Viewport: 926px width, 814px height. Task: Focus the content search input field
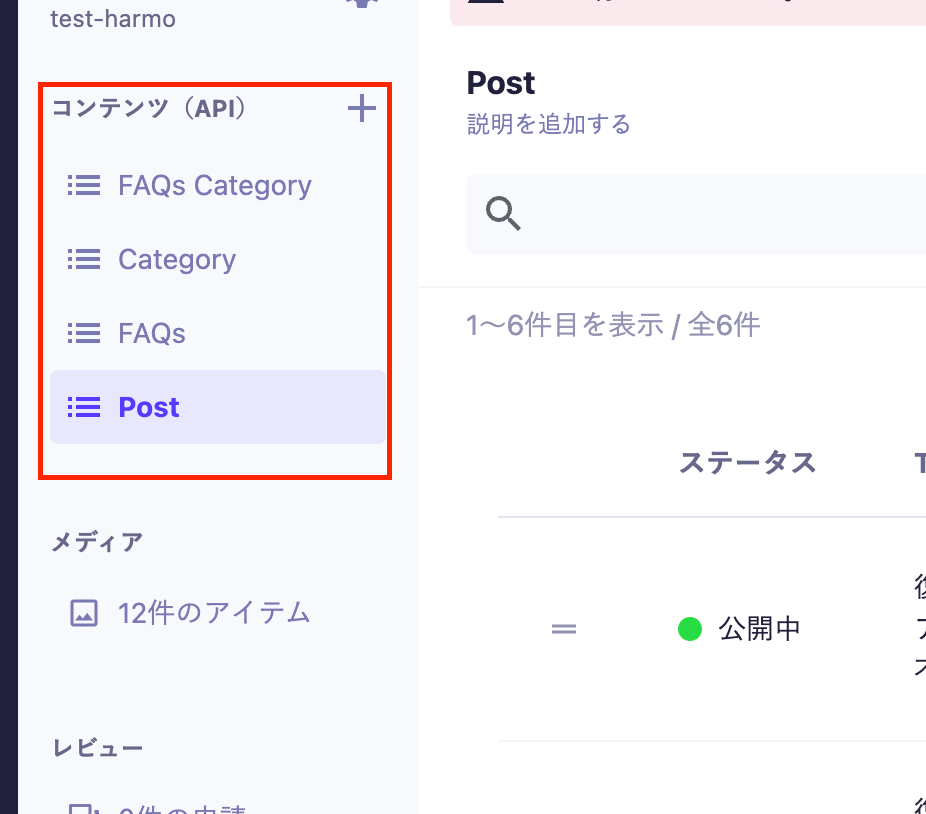tap(720, 213)
